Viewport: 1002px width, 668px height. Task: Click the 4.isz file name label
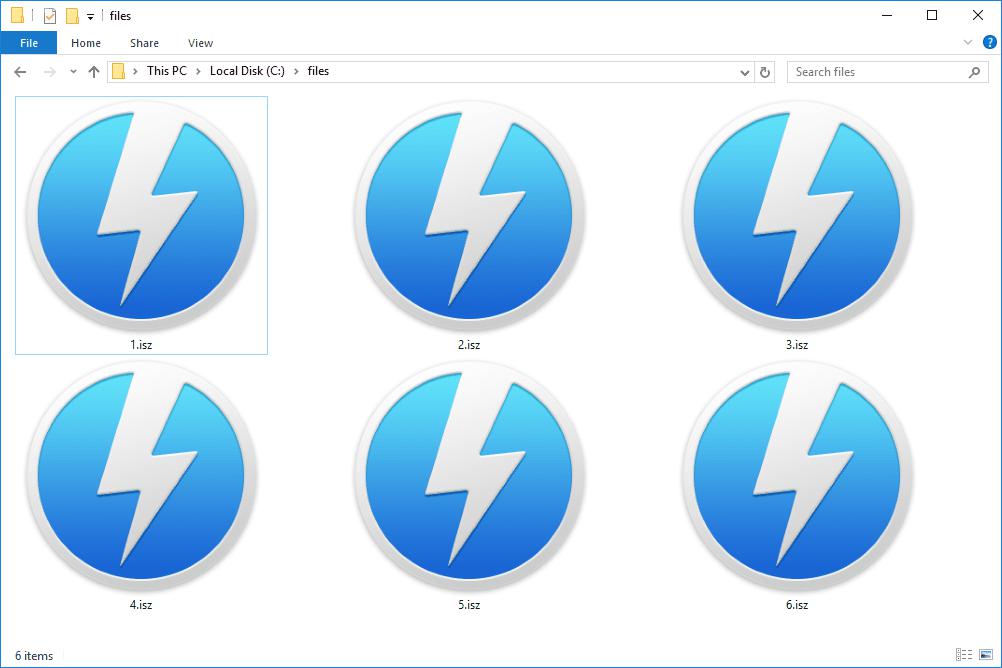141,605
